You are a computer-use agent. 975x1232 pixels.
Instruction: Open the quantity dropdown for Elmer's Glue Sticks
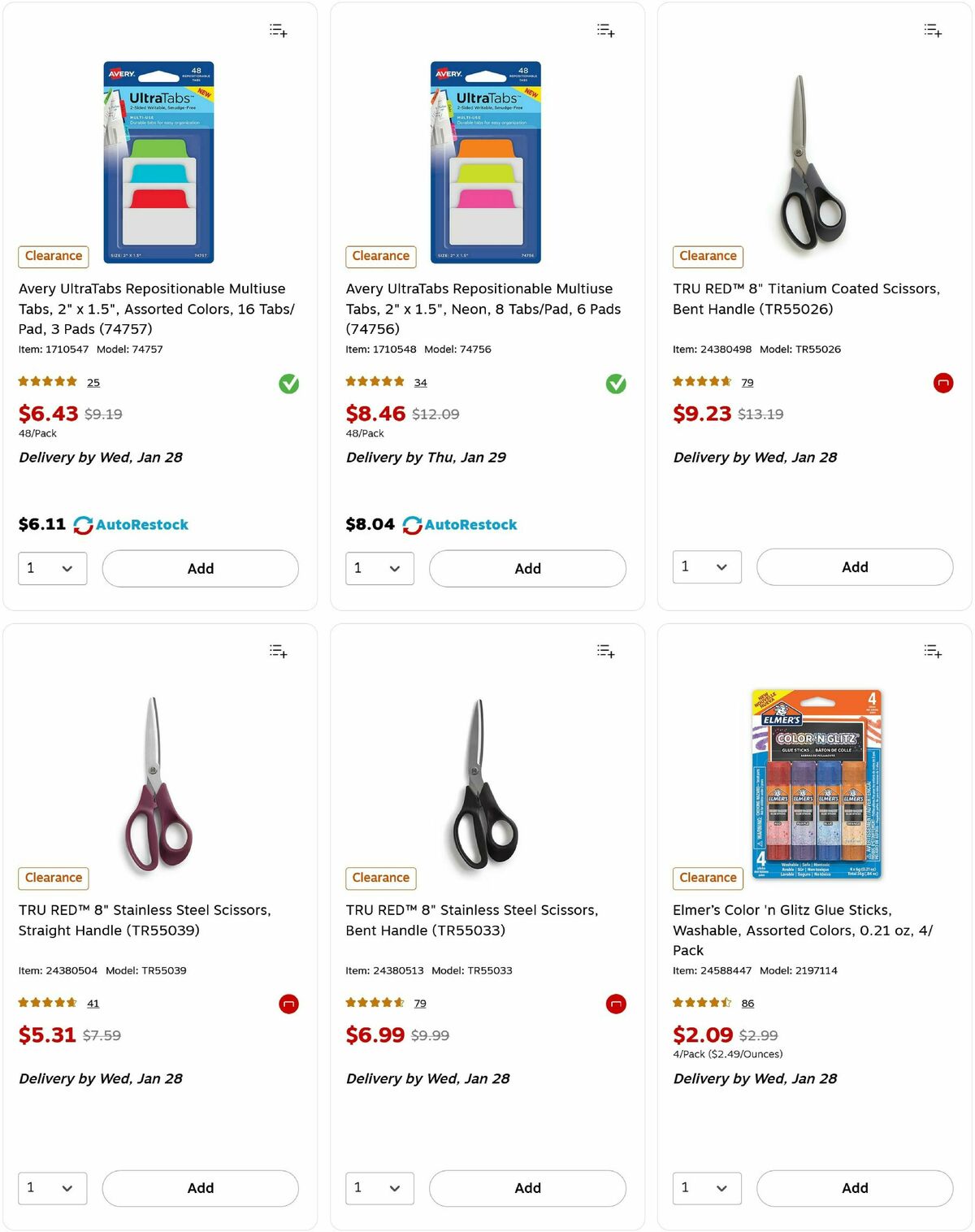click(x=706, y=1188)
